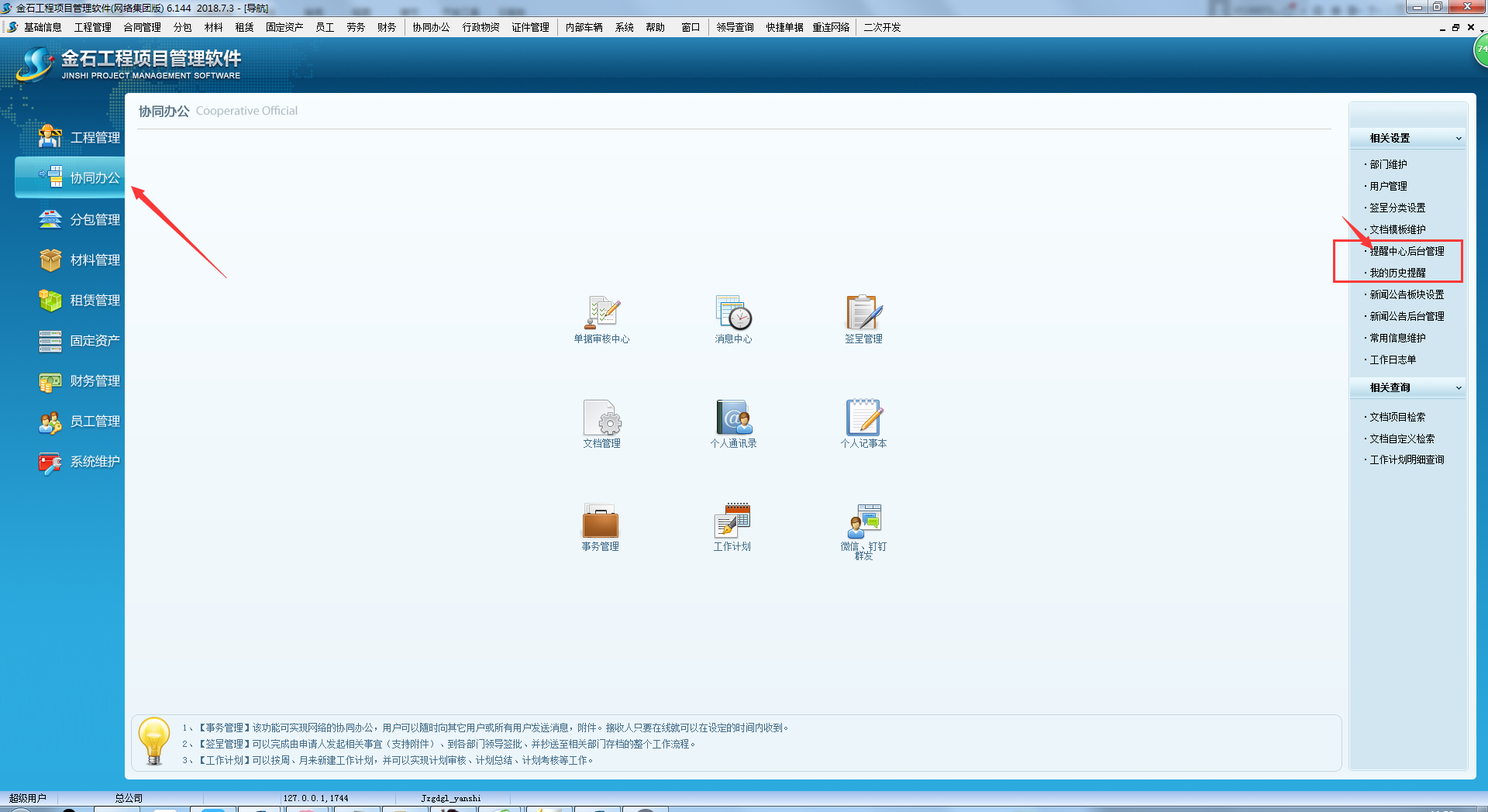
Task: Open the 消息中心 clock icon
Action: pos(733,313)
